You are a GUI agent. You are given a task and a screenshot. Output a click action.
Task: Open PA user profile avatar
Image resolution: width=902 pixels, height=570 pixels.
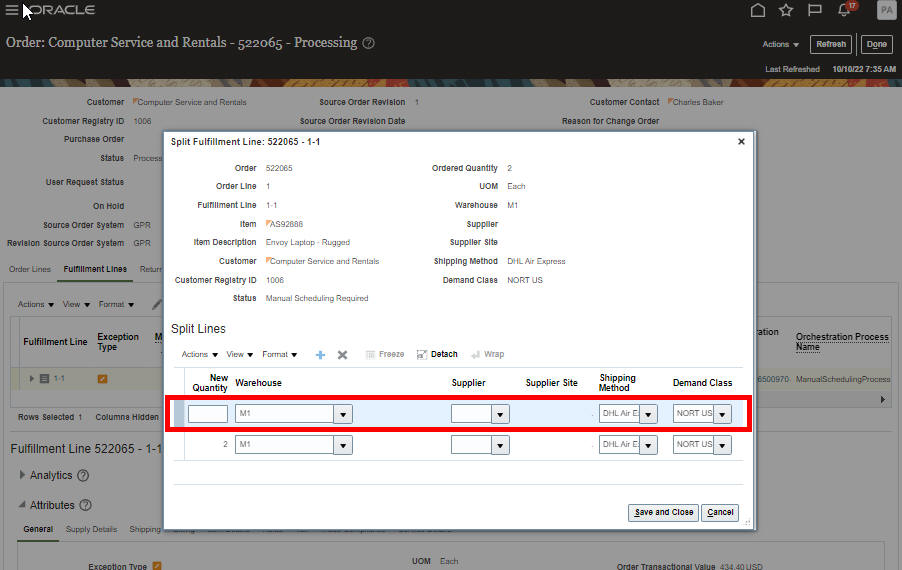click(x=886, y=10)
